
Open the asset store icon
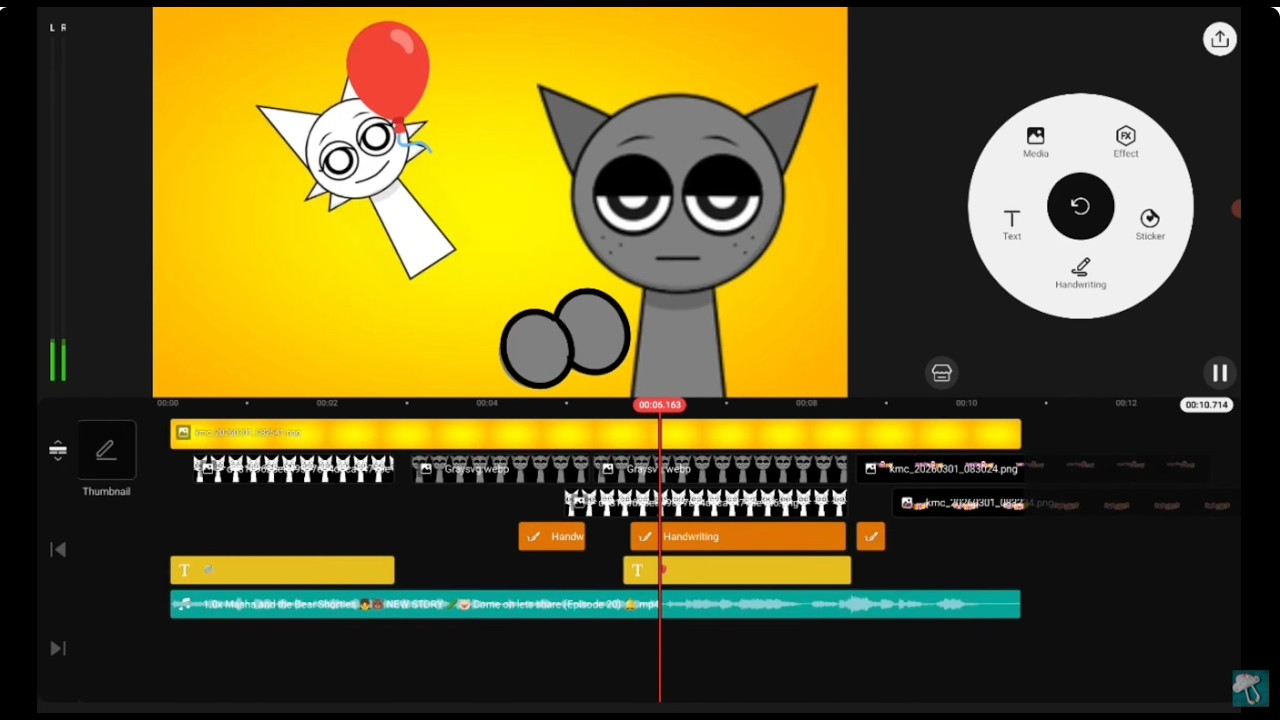coord(941,373)
